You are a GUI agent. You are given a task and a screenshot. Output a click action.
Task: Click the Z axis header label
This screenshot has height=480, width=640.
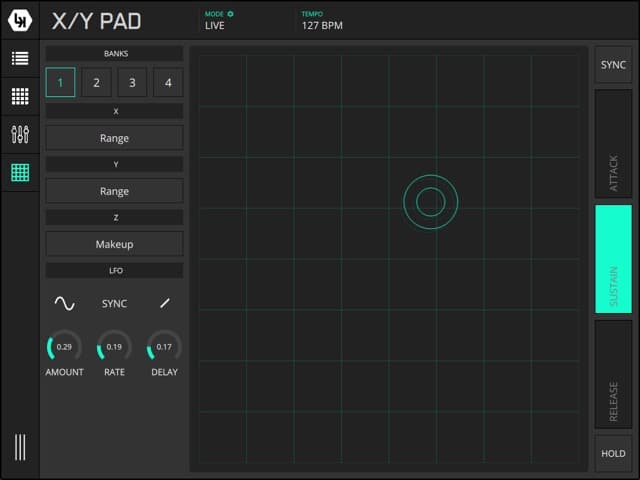coord(114,217)
